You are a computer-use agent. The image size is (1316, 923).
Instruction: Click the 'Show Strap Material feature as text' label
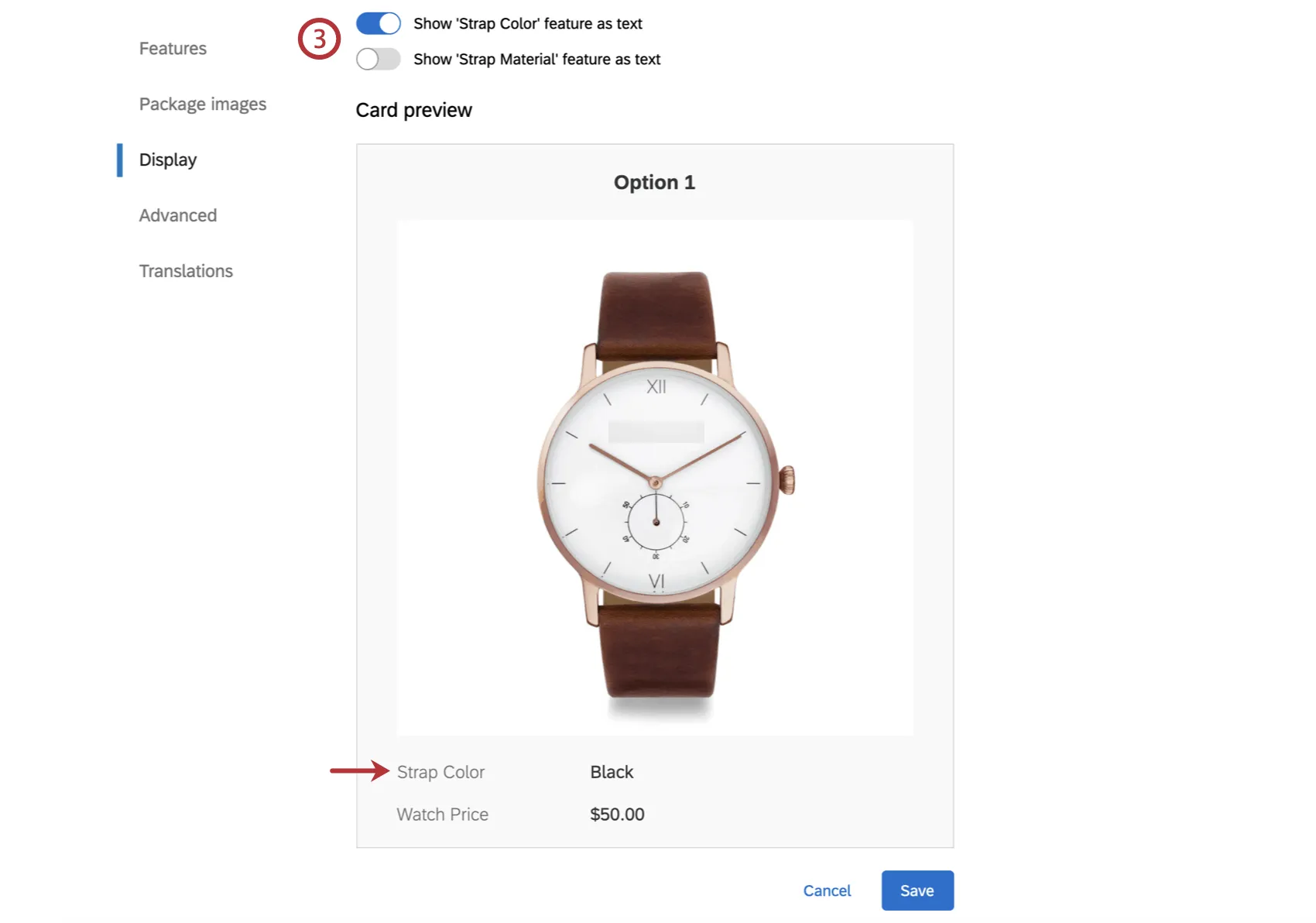[536, 60]
